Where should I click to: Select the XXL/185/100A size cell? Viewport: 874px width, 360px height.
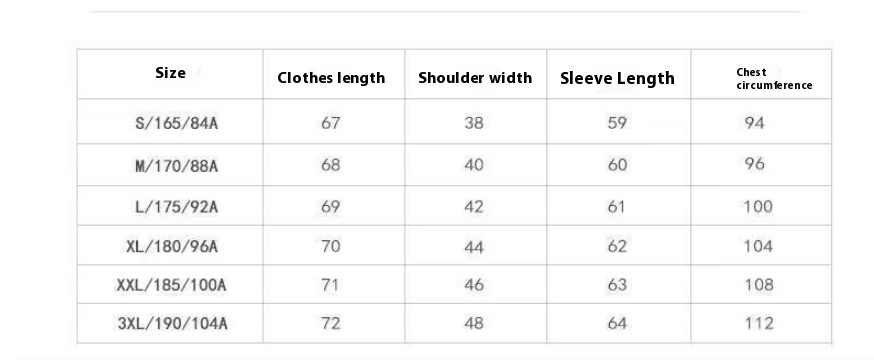click(x=172, y=285)
